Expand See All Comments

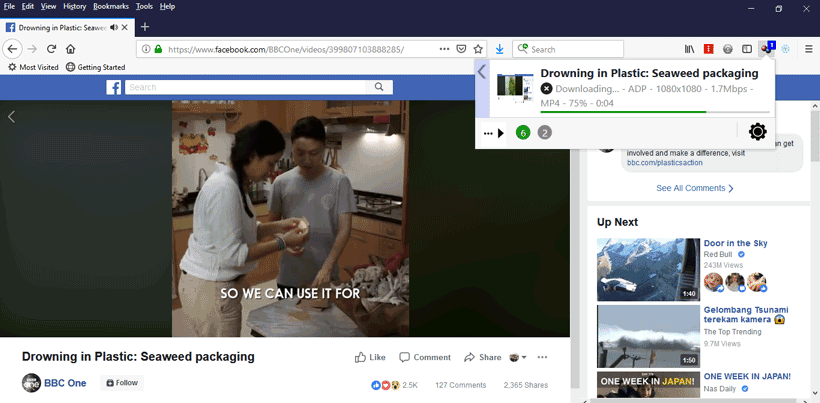[694, 188]
